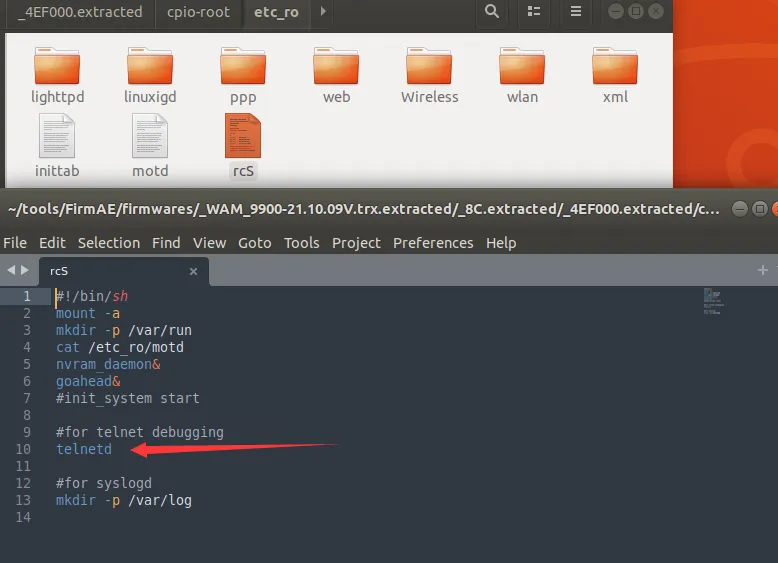The height and width of the screenshot is (563, 778).
Task: Open the Tools menu
Action: 302,243
